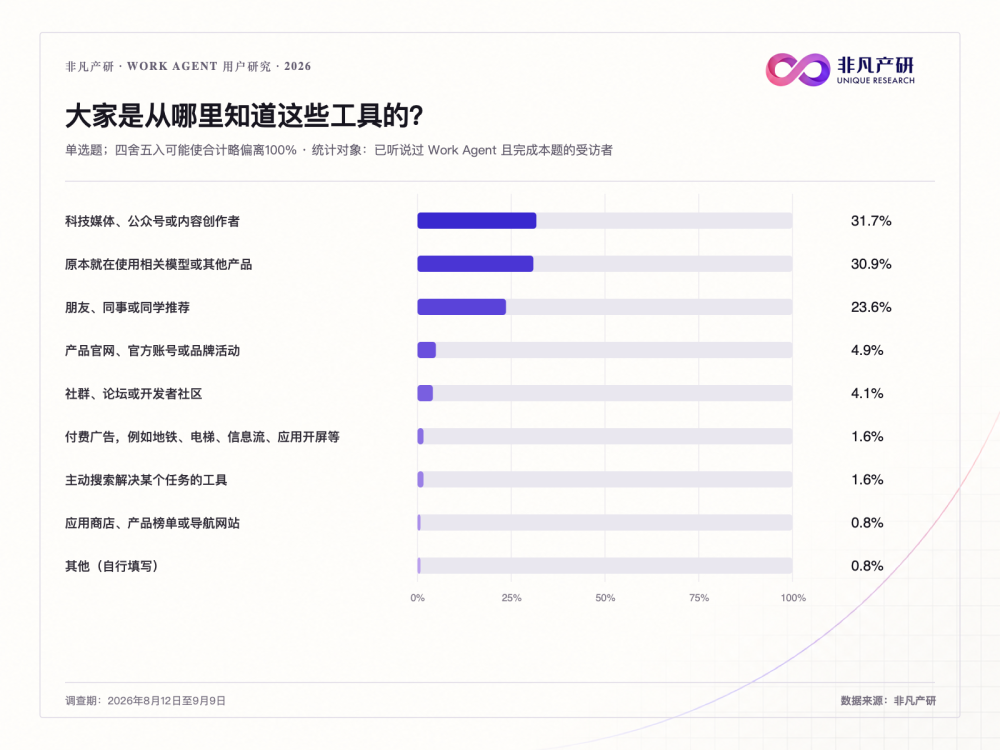1000x750 pixels.
Task: Click the 4.9% value
Action: (x=867, y=350)
